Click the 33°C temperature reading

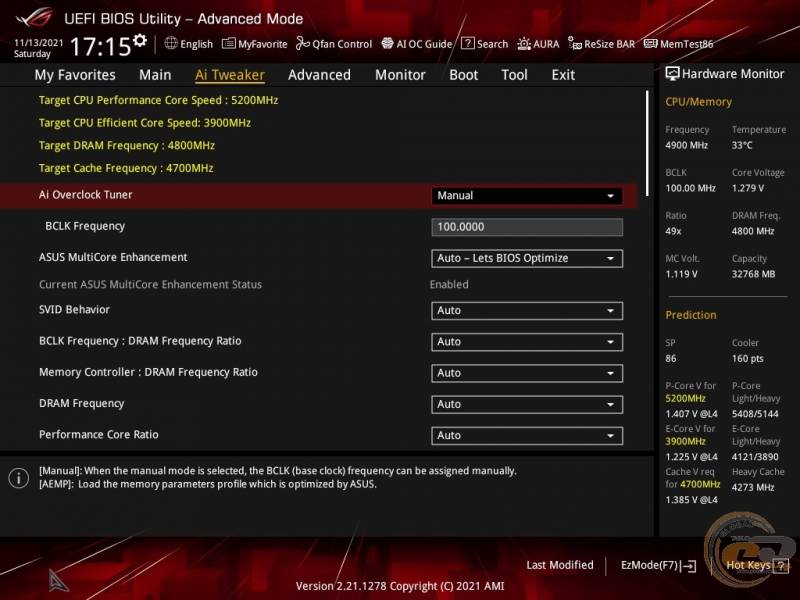click(x=742, y=145)
